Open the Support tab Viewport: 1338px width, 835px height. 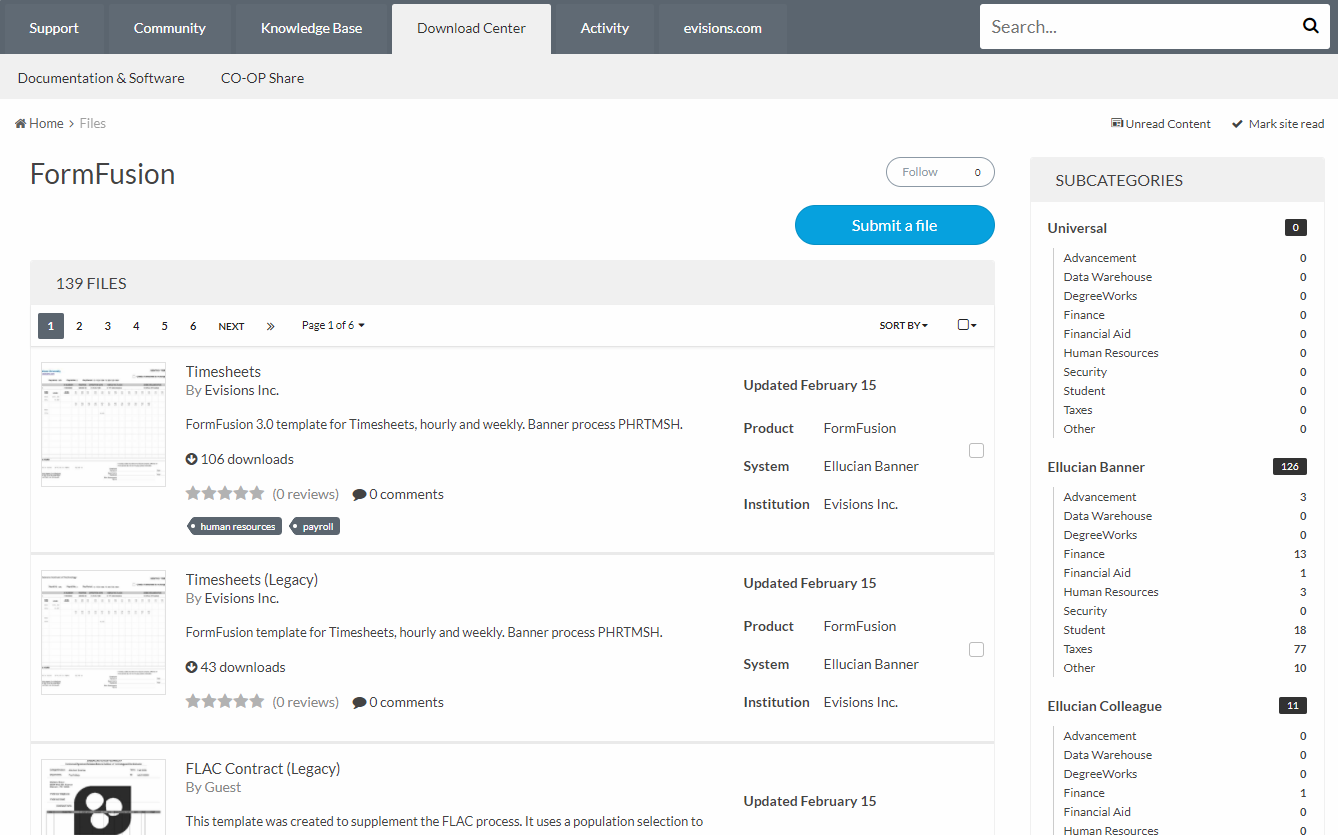coord(54,28)
